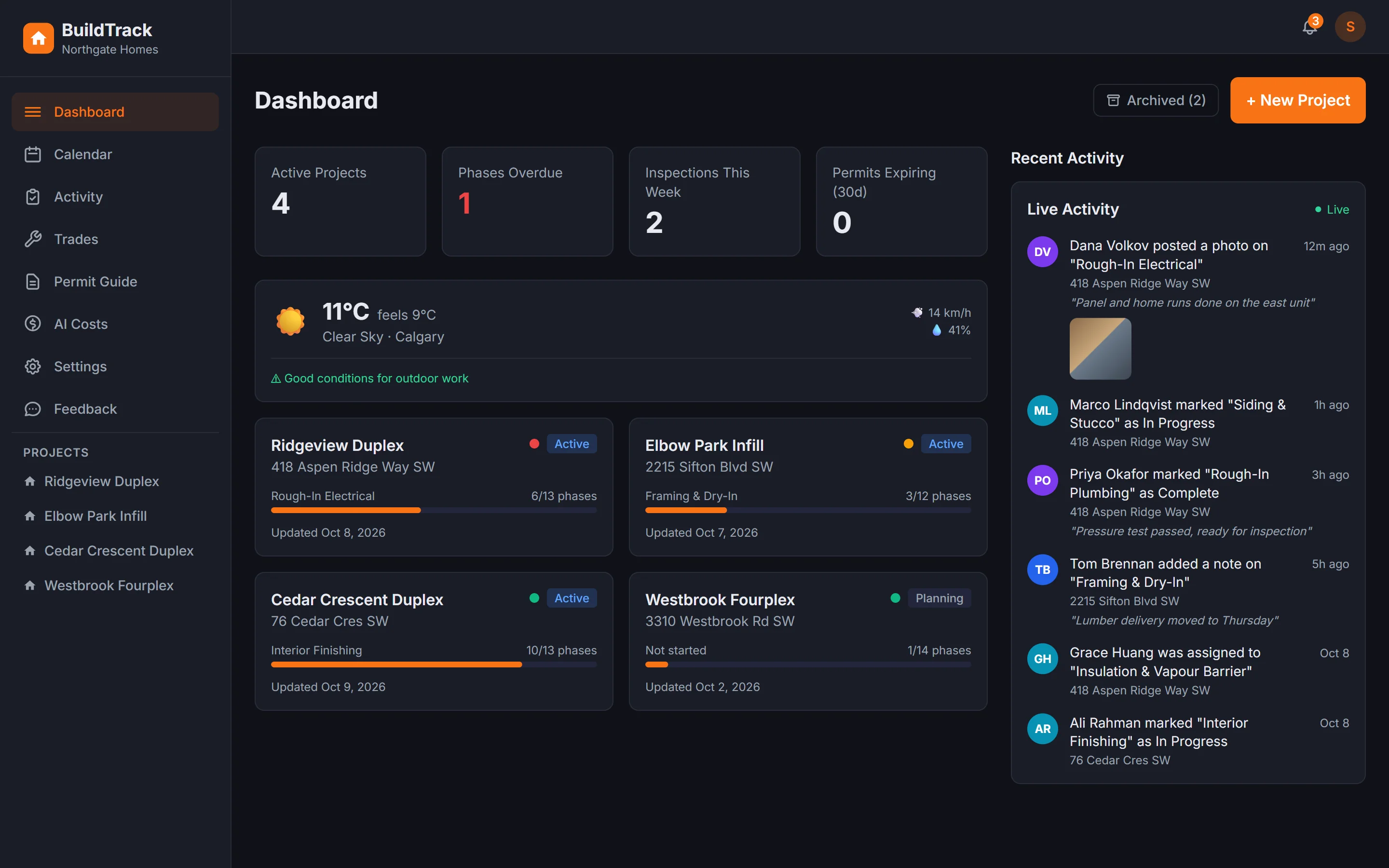Open Elbow Park Infill in the Projects list
The height and width of the screenshot is (868, 1389).
(x=115, y=516)
